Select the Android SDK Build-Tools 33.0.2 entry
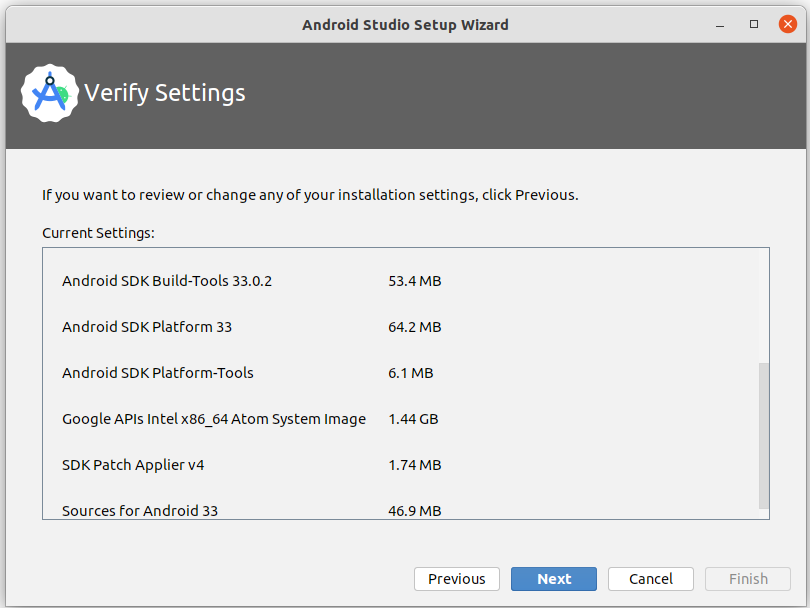 167,281
